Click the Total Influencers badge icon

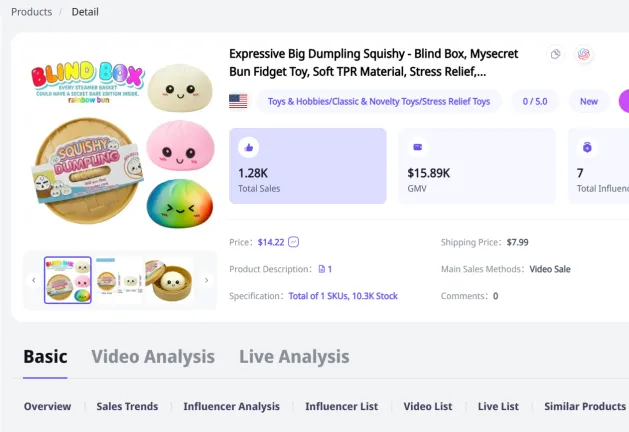coord(587,147)
